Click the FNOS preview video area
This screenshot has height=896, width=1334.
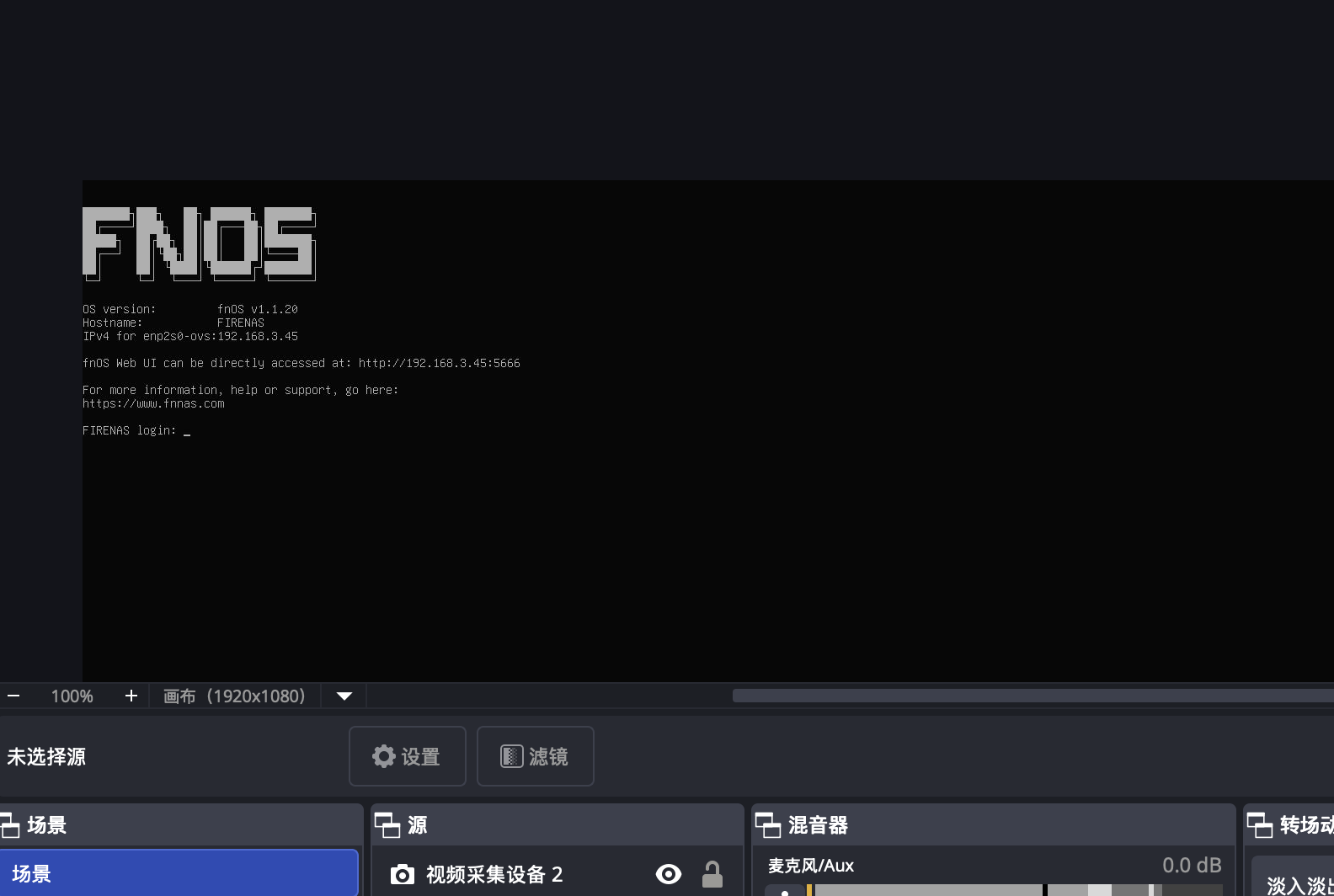tap(708, 430)
